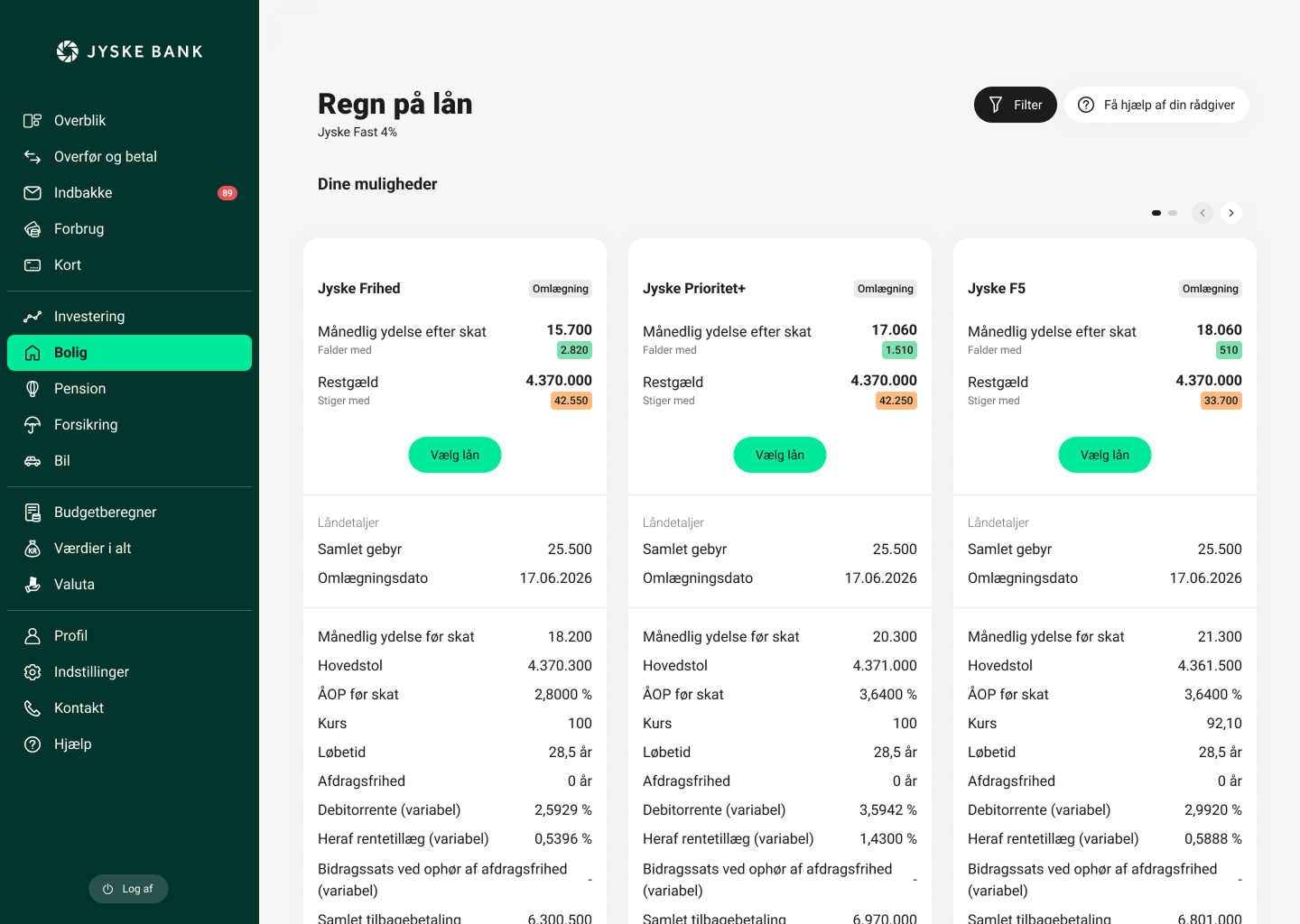Click the orange 42.550 debt increase badge

click(571, 401)
